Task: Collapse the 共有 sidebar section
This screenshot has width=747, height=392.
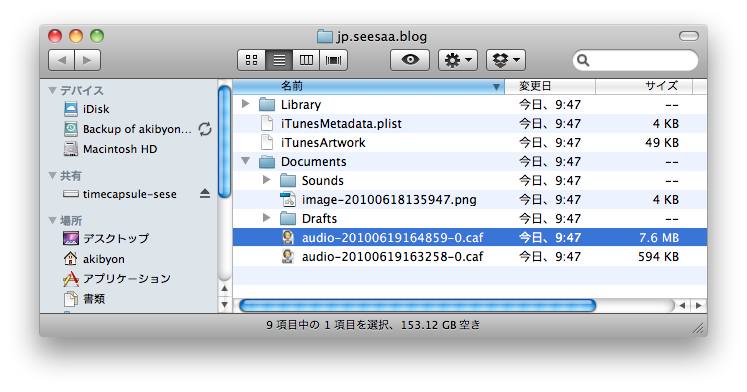Action: click(52, 175)
